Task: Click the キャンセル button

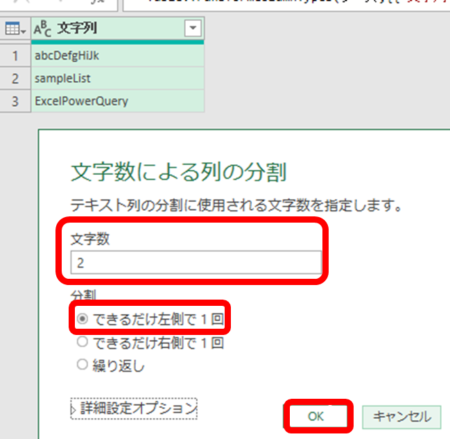Action: coord(402,417)
